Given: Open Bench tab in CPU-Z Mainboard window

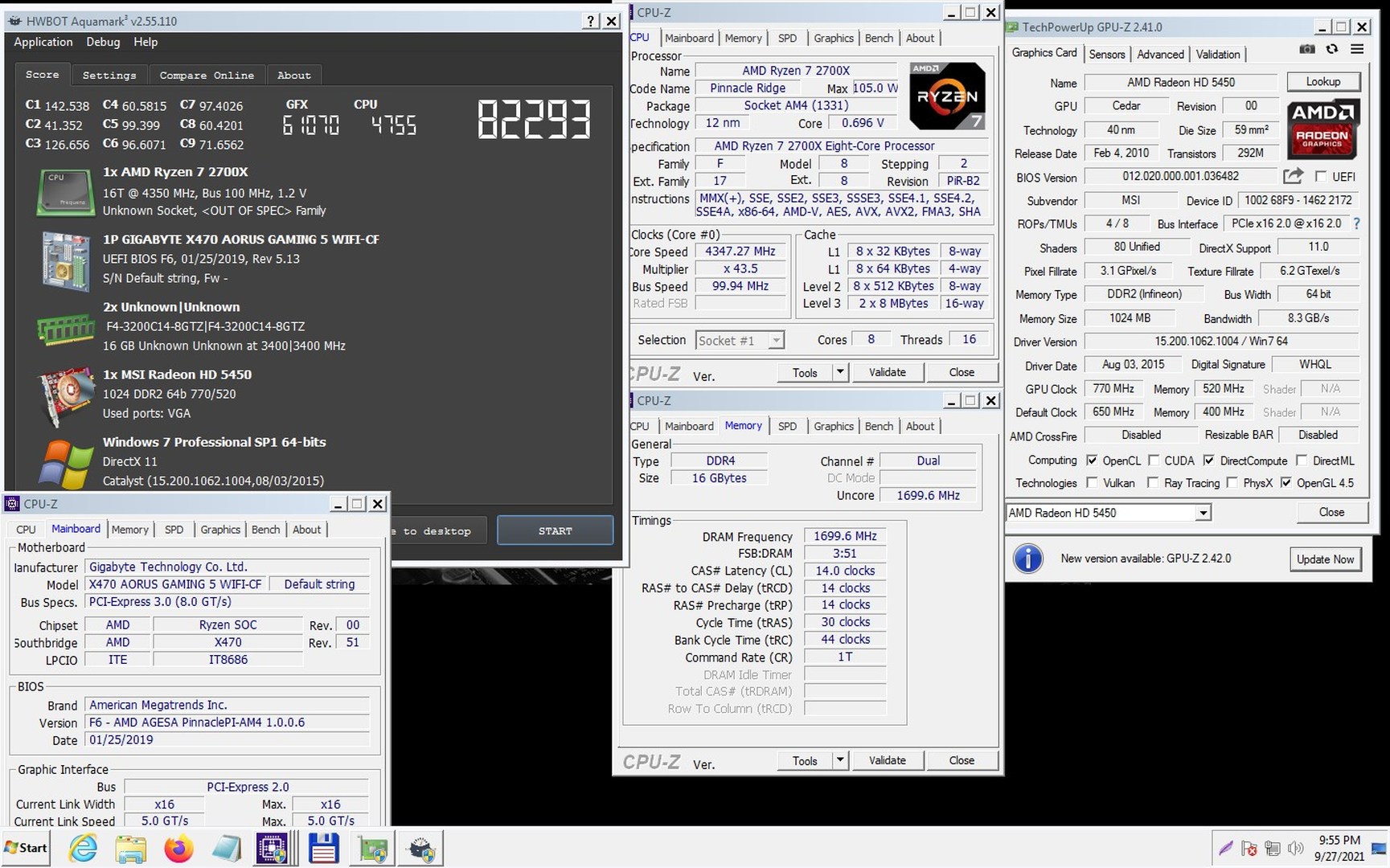Looking at the screenshot, I should (x=265, y=530).
